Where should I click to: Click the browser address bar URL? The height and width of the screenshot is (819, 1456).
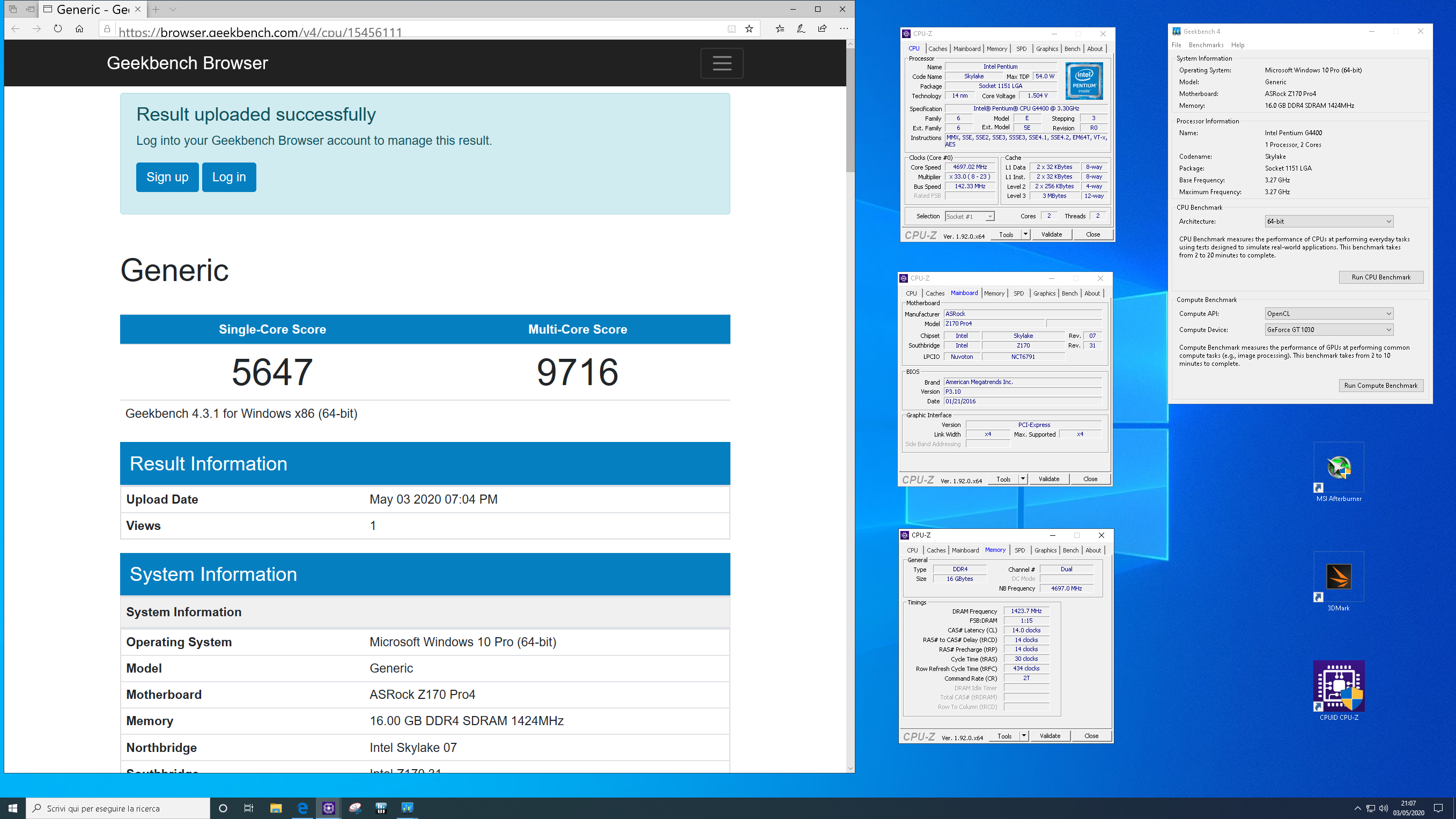(x=260, y=32)
